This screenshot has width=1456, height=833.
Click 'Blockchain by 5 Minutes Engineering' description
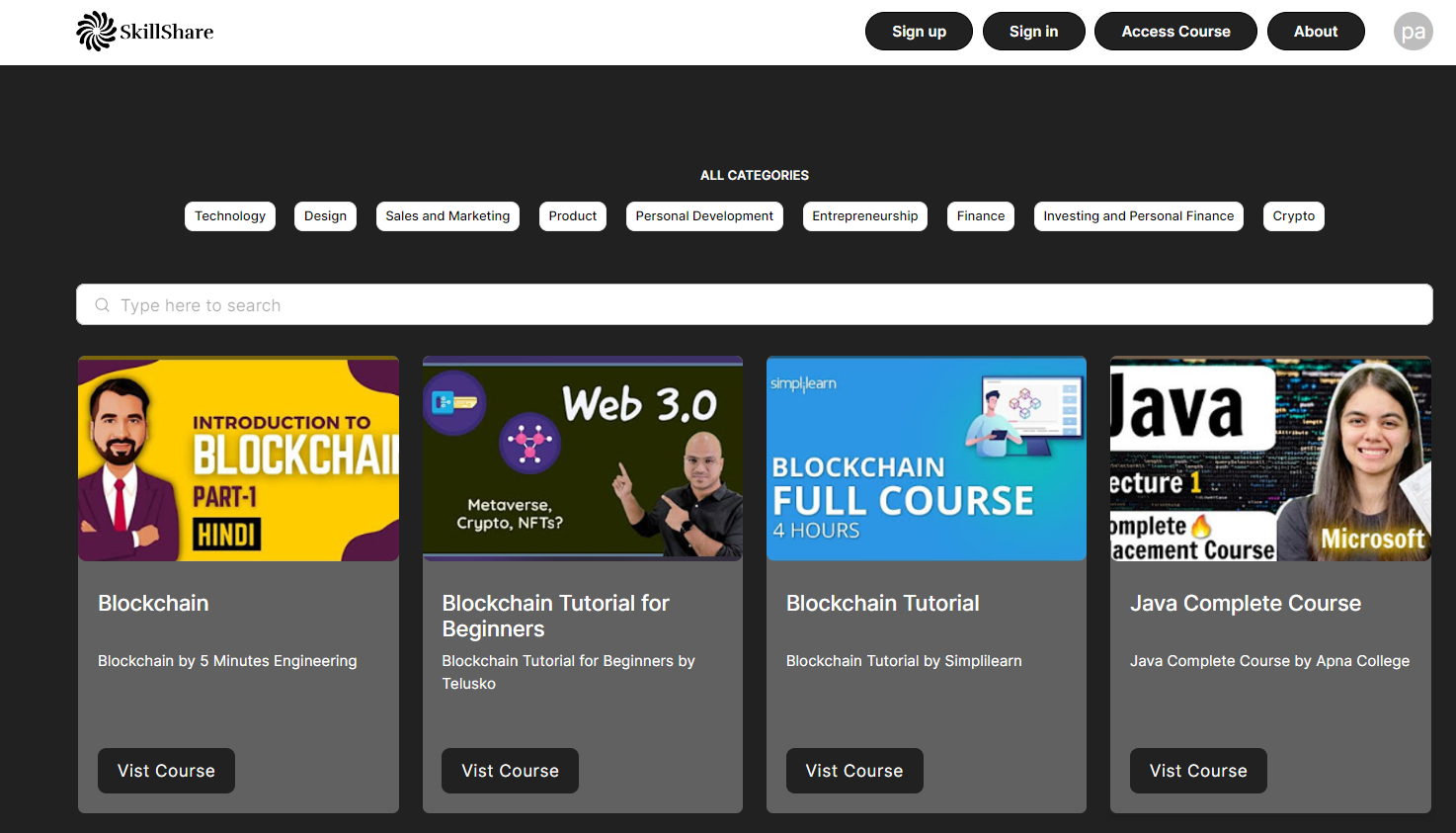pyautogui.click(x=227, y=661)
